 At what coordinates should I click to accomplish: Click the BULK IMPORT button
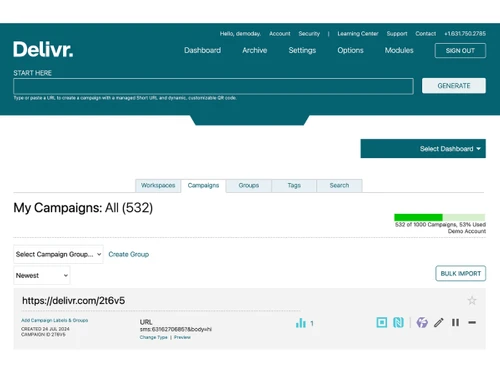(x=460, y=274)
